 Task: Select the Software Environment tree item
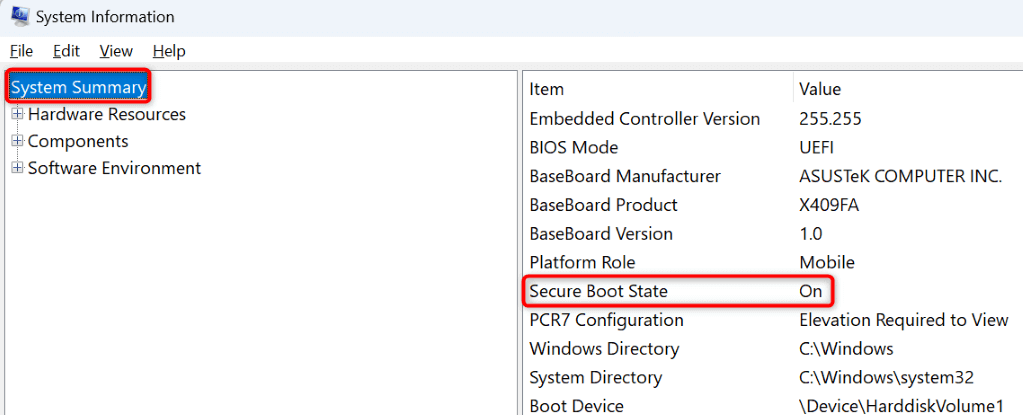114,168
